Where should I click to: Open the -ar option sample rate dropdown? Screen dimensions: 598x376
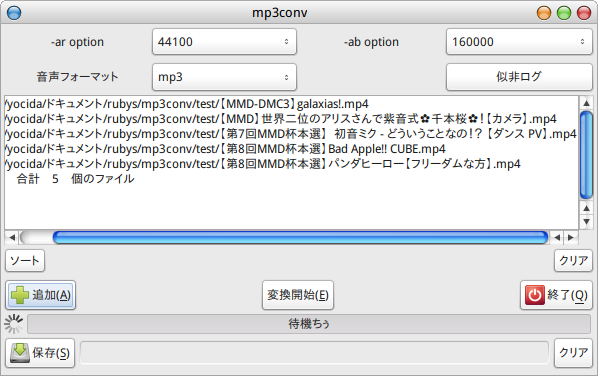[x=224, y=42]
